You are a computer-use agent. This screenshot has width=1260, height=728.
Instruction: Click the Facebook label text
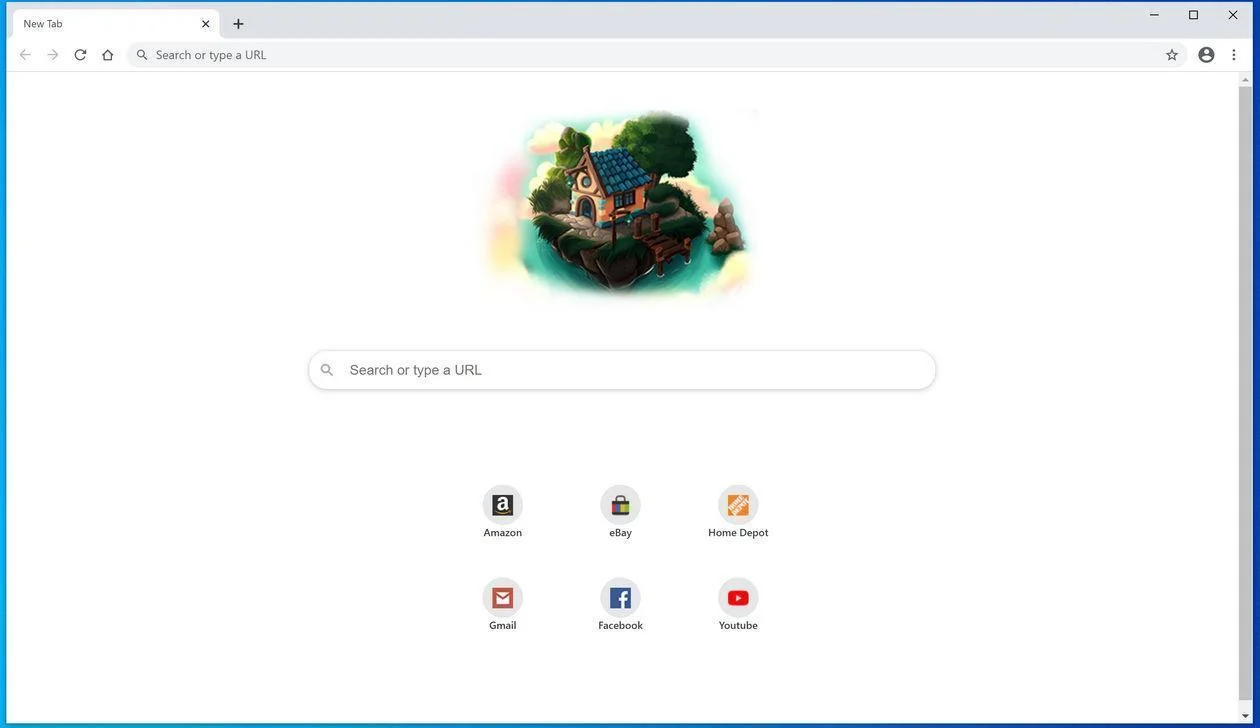click(620, 626)
